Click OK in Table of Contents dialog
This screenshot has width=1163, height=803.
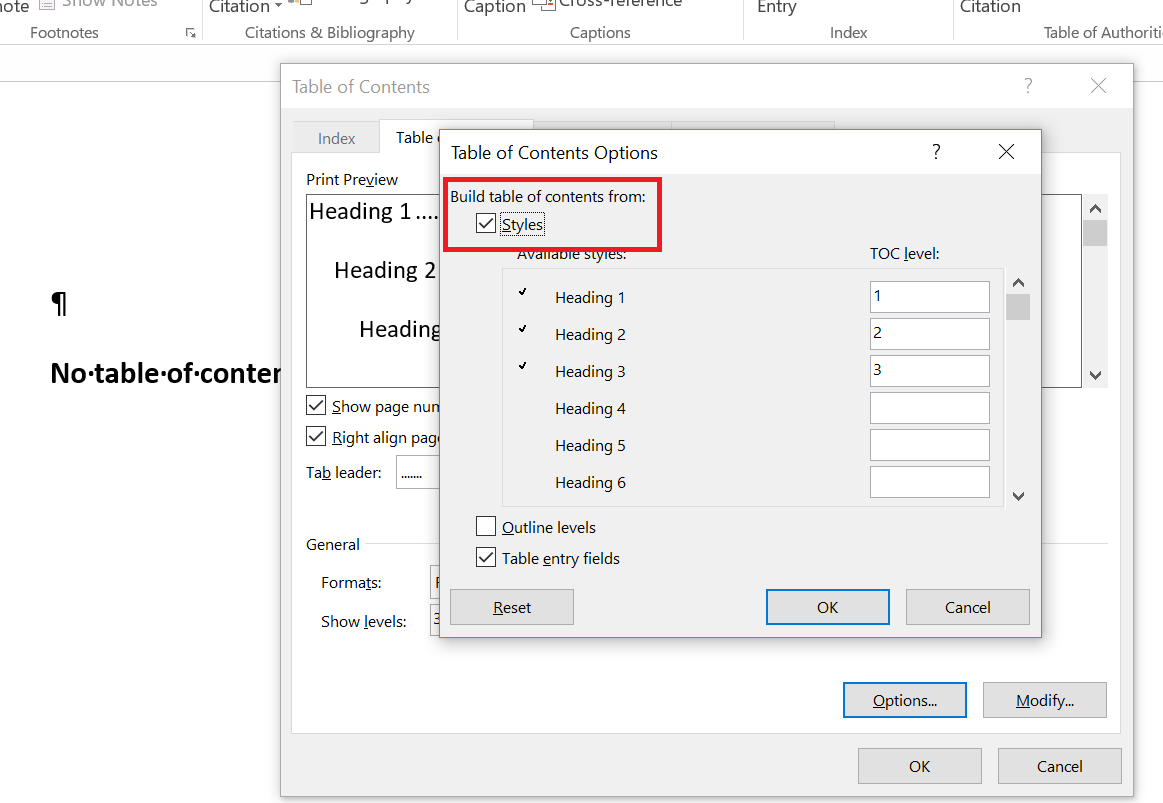coord(920,766)
